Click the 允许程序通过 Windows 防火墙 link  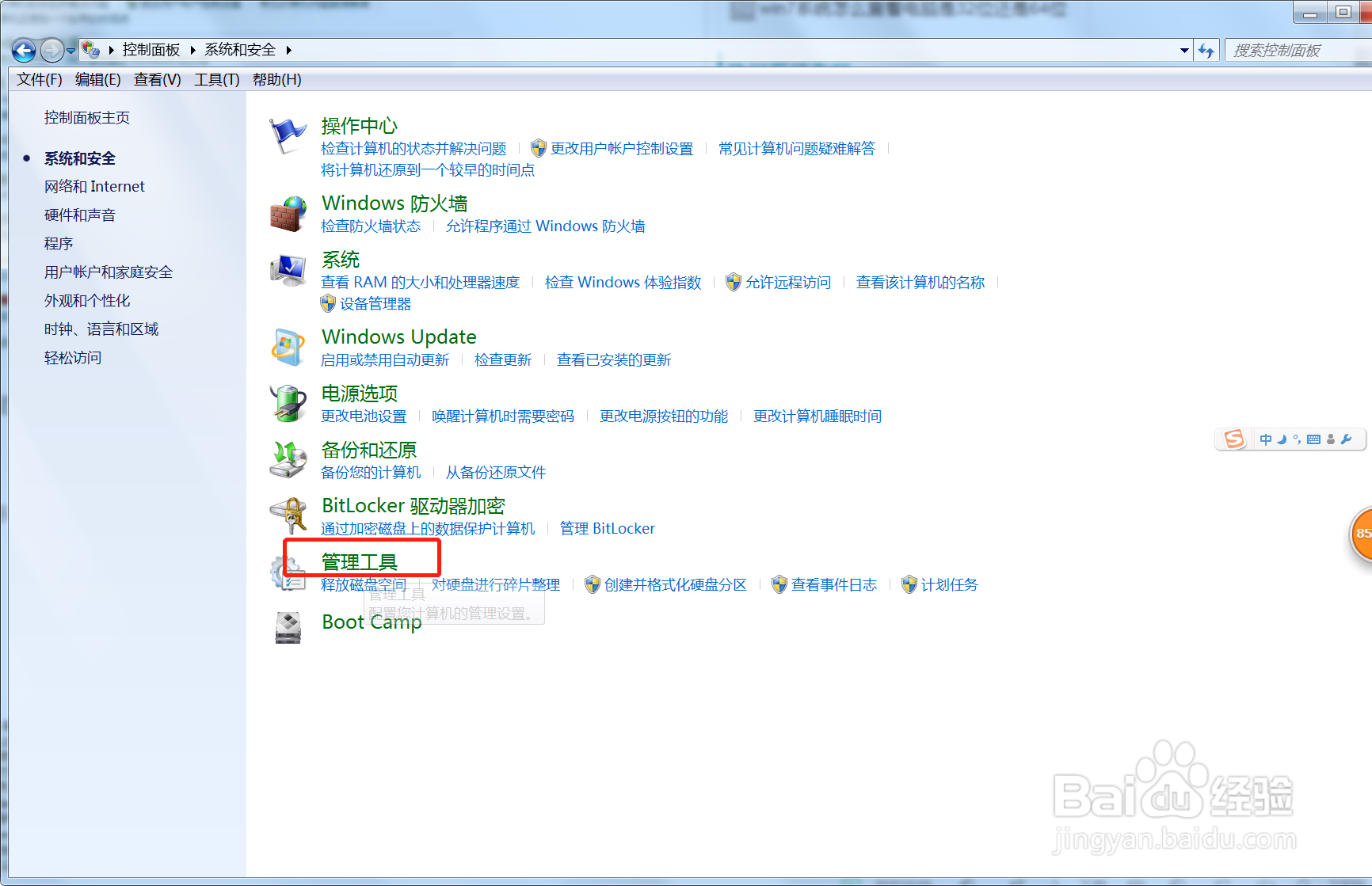tap(546, 226)
